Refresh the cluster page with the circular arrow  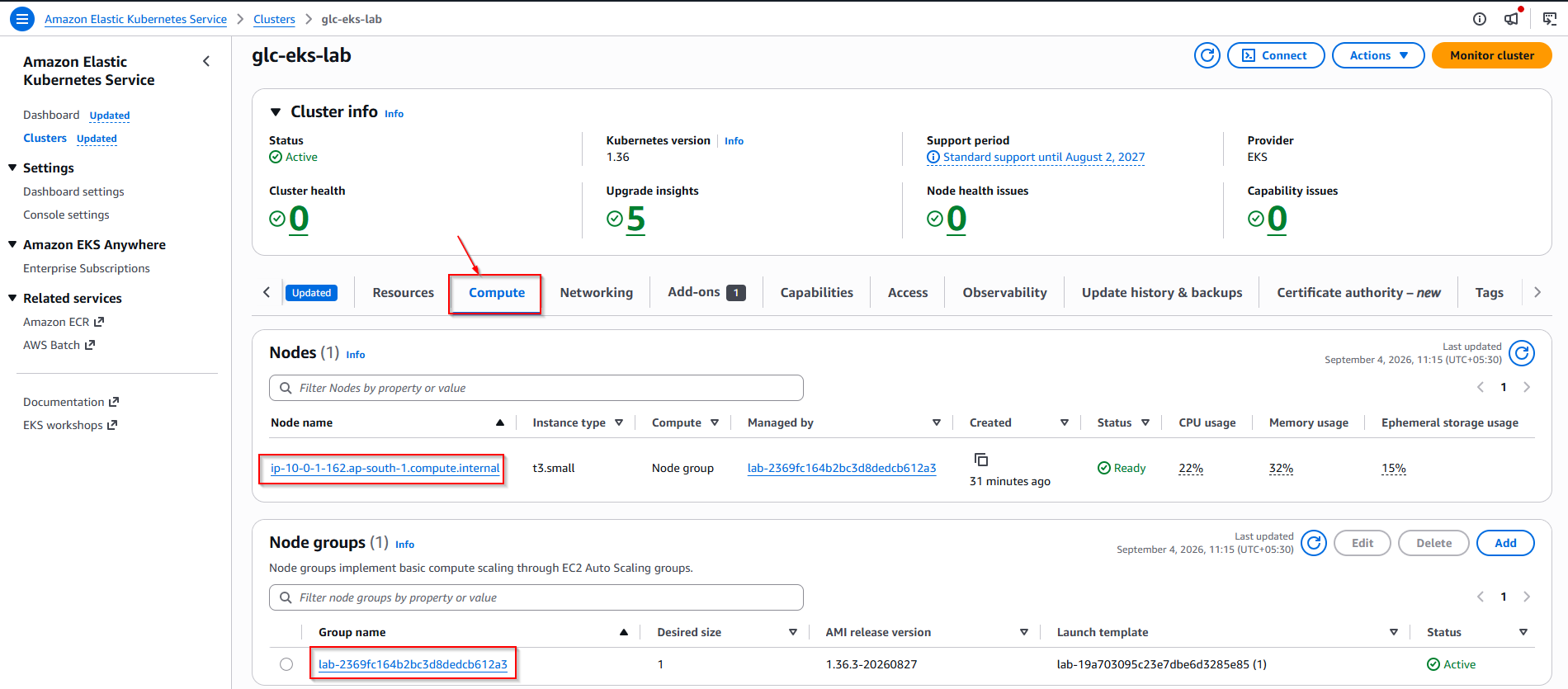click(x=1207, y=55)
